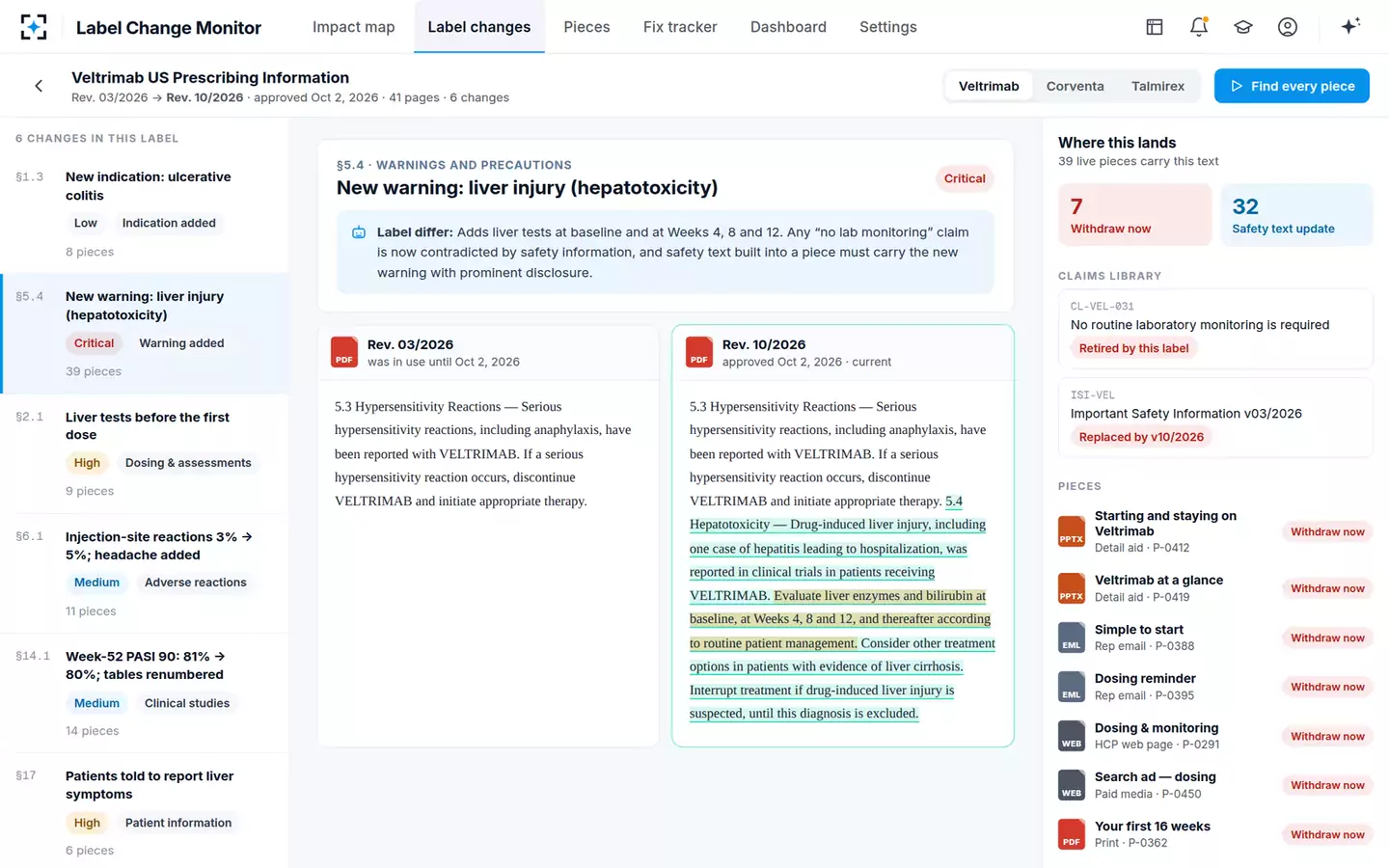Click the 7 Withdraw now card
The width and height of the screenshot is (1389, 868).
1134,215
